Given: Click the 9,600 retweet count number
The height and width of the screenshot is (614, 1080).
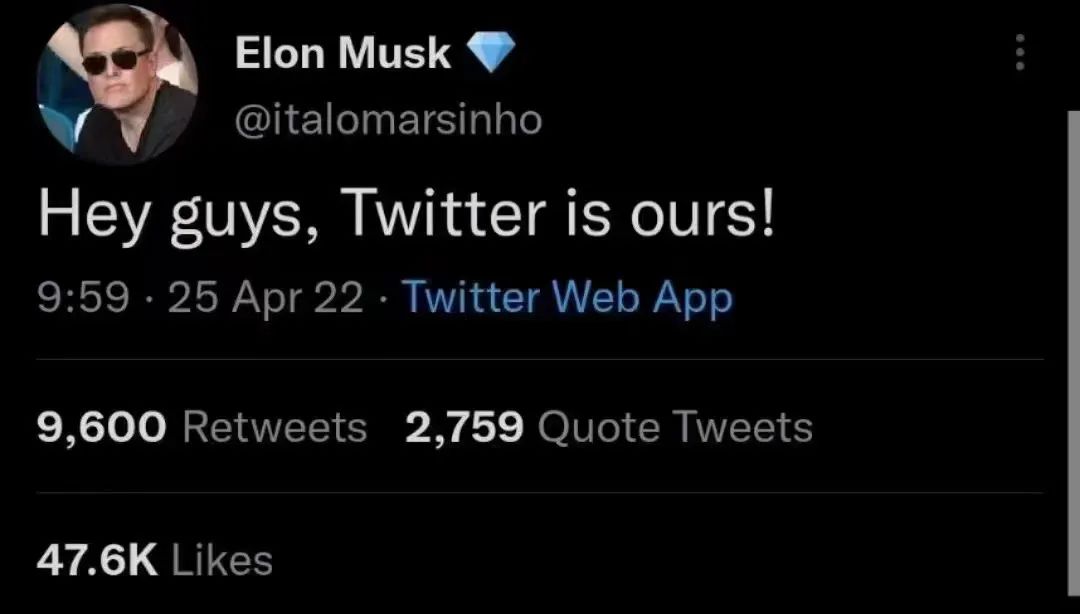Looking at the screenshot, I should (102, 427).
